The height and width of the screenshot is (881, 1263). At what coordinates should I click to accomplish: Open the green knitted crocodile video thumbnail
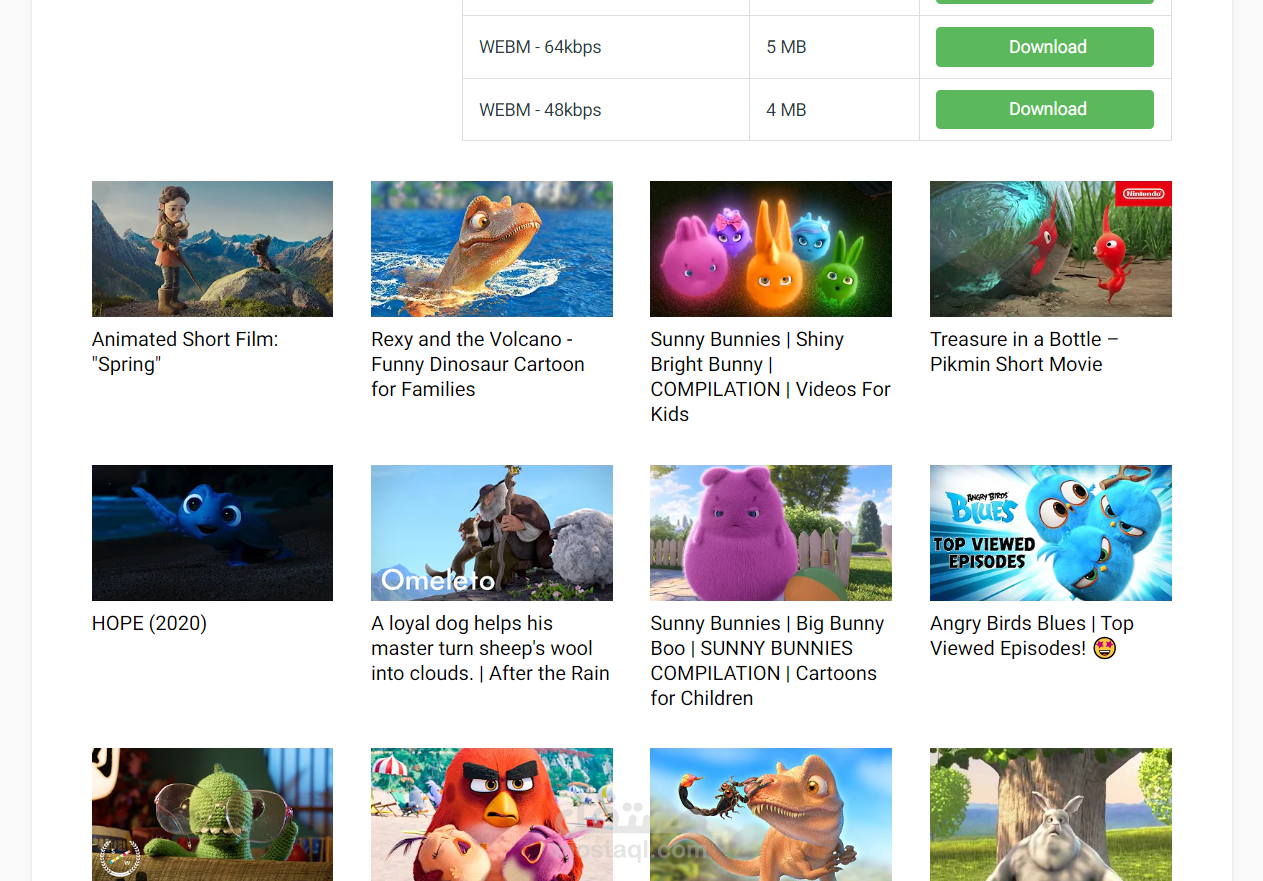pyautogui.click(x=212, y=814)
